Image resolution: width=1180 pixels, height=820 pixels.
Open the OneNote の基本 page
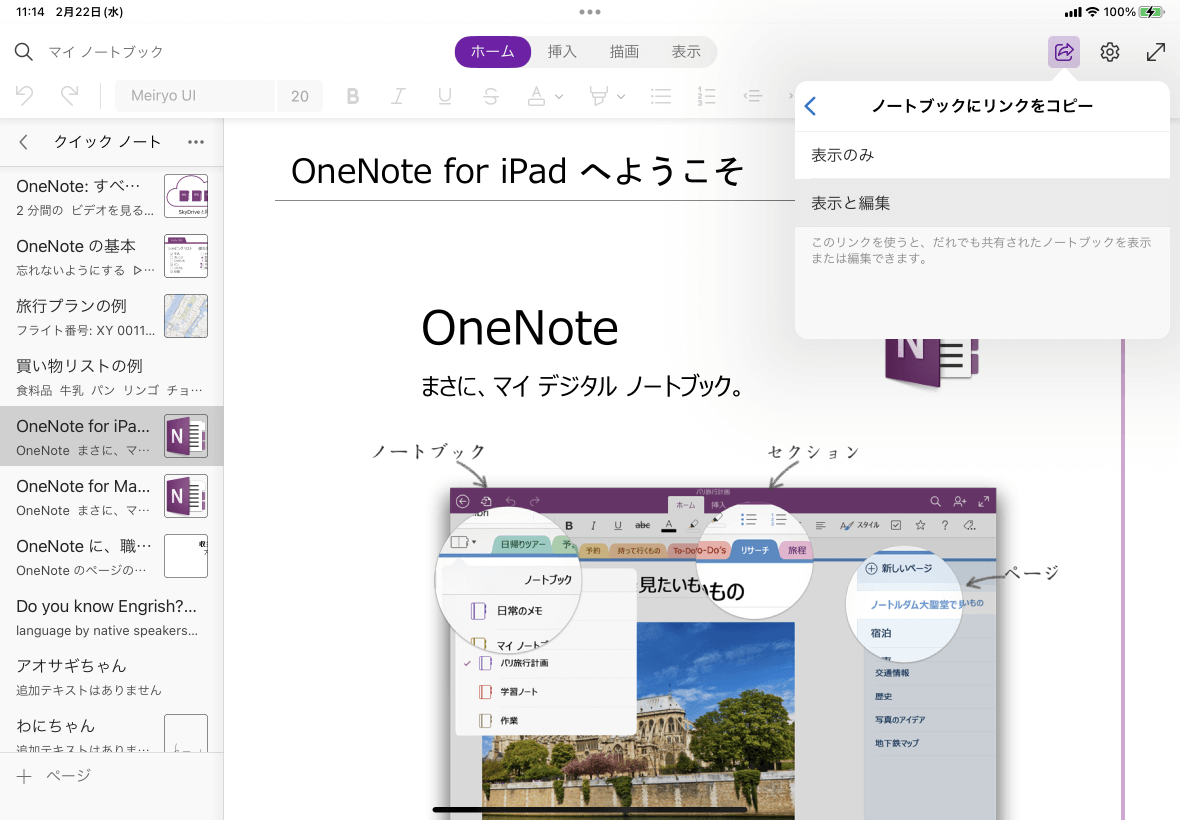click(111, 256)
